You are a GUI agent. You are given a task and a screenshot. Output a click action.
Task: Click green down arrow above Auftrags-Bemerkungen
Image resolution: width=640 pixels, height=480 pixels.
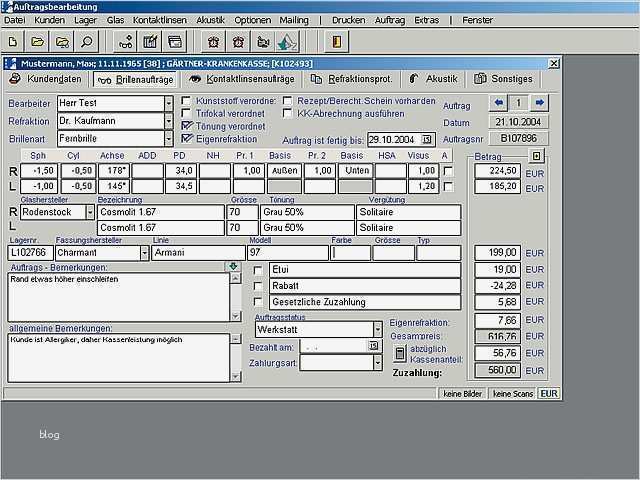point(233,267)
